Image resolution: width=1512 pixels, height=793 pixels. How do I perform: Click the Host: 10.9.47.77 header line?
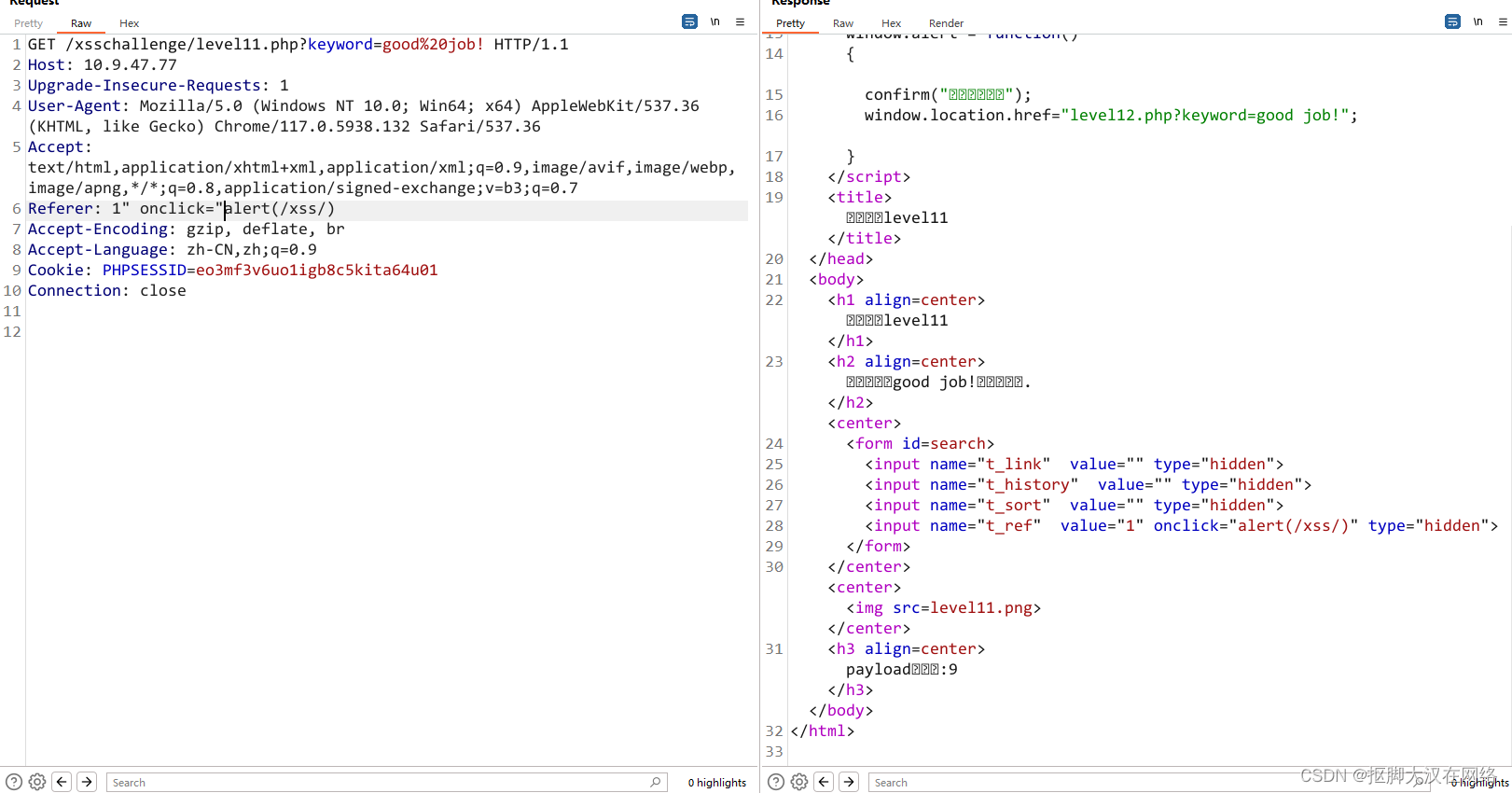[103, 65]
